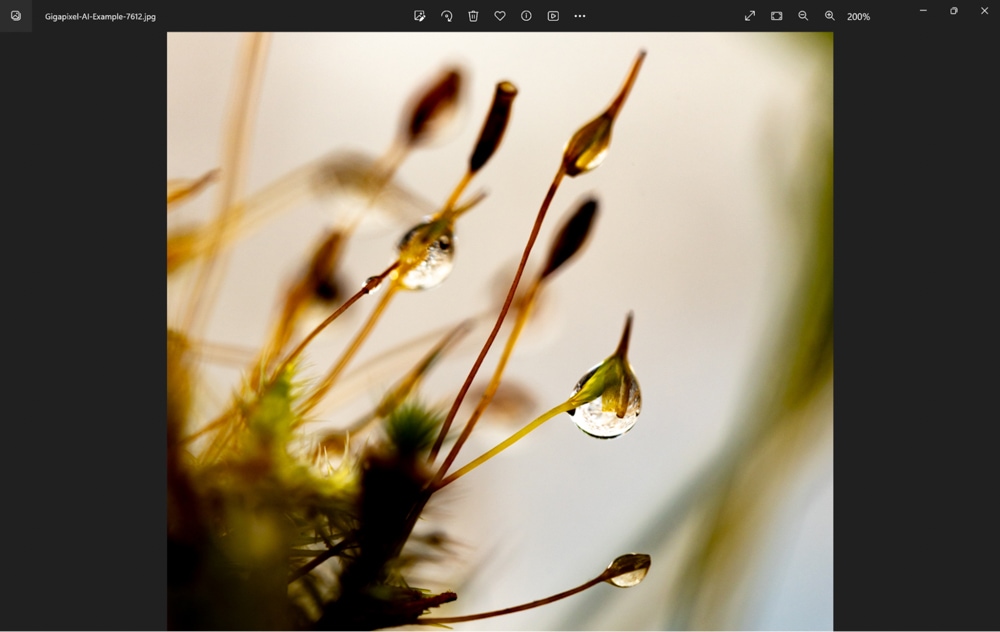1000x632 pixels.
Task: Zoom out with the minus magnifier
Action: pos(803,16)
